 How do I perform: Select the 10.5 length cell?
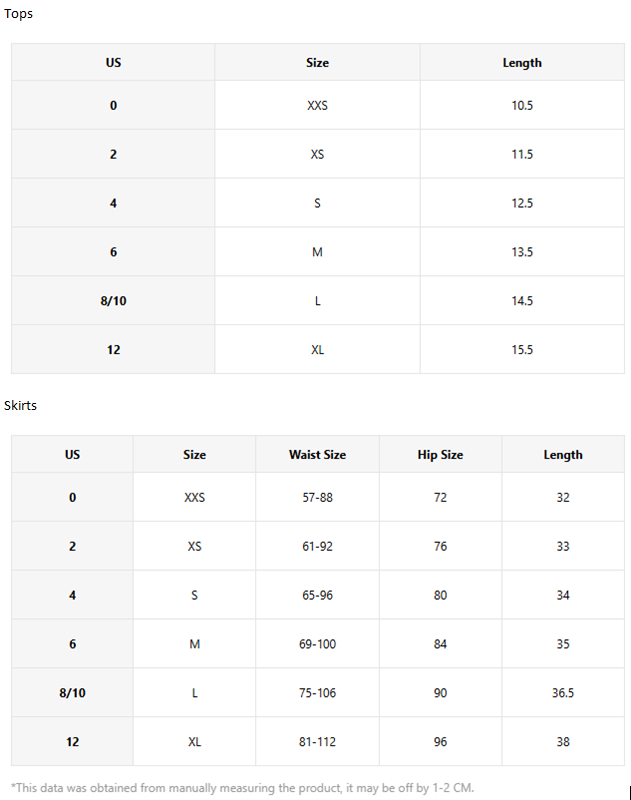(522, 106)
